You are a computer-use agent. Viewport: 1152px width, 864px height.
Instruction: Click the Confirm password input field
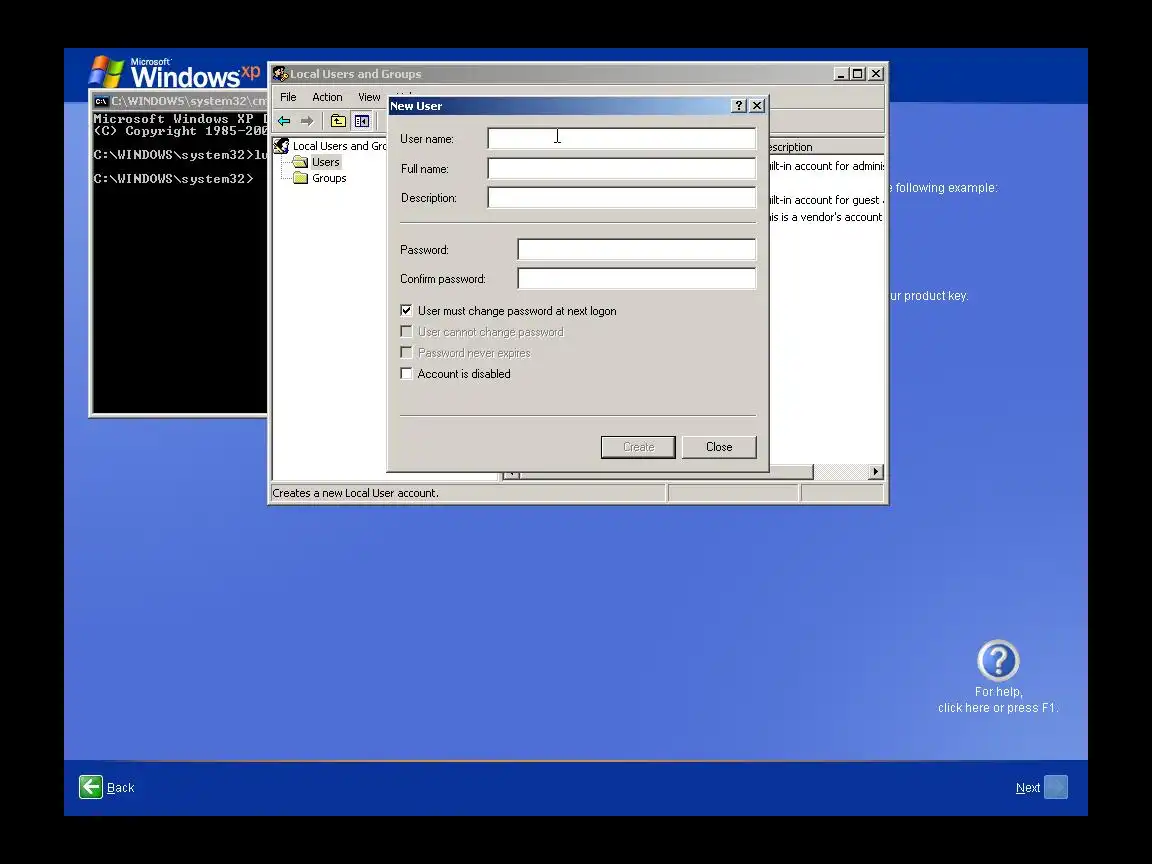[637, 278]
